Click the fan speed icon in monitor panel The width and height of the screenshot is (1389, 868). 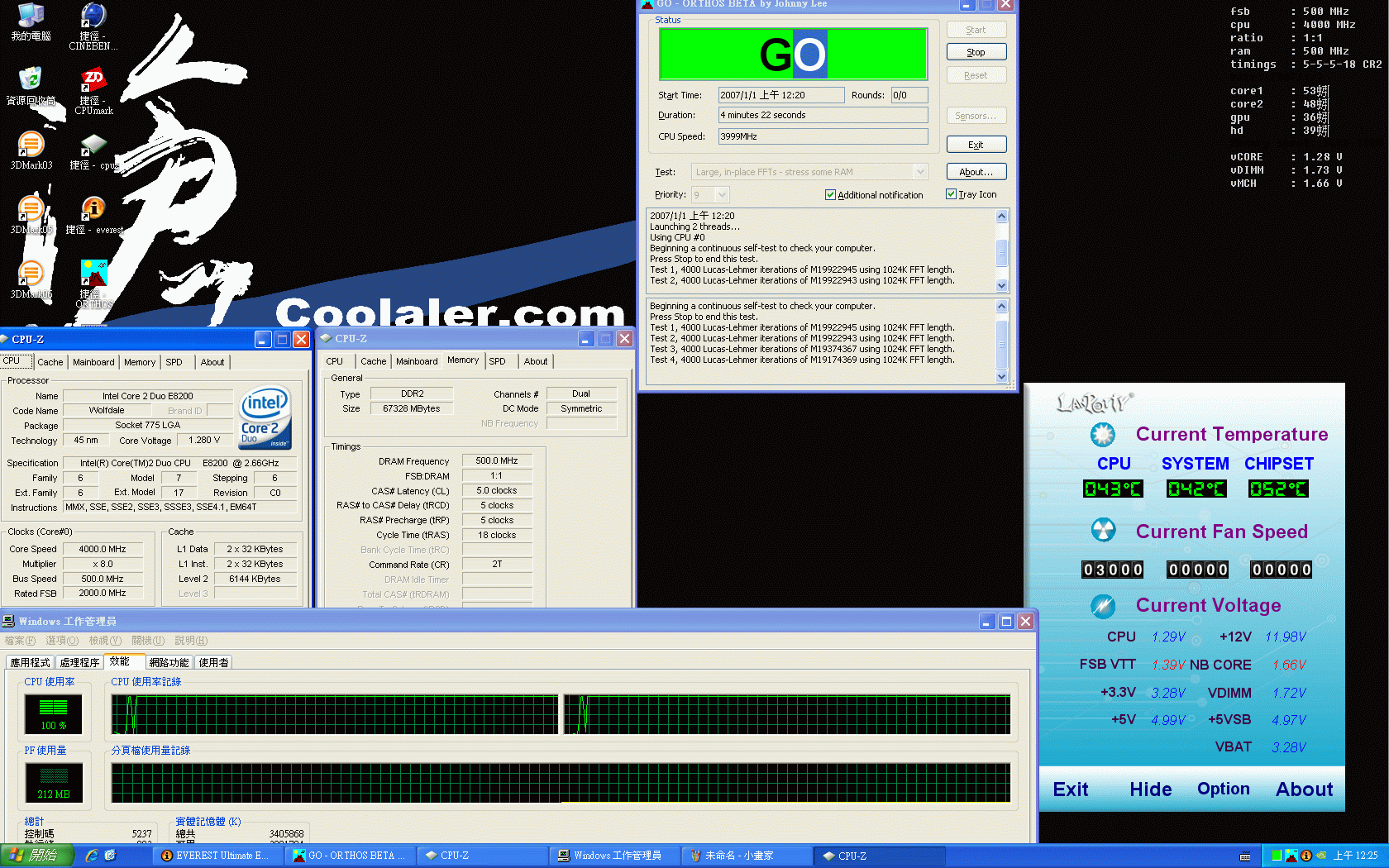point(1103,530)
